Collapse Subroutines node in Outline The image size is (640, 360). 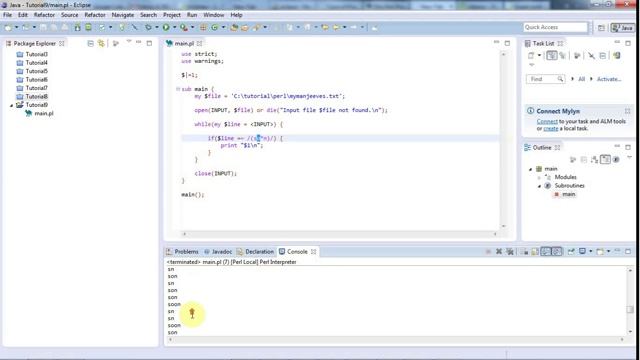(x=539, y=186)
